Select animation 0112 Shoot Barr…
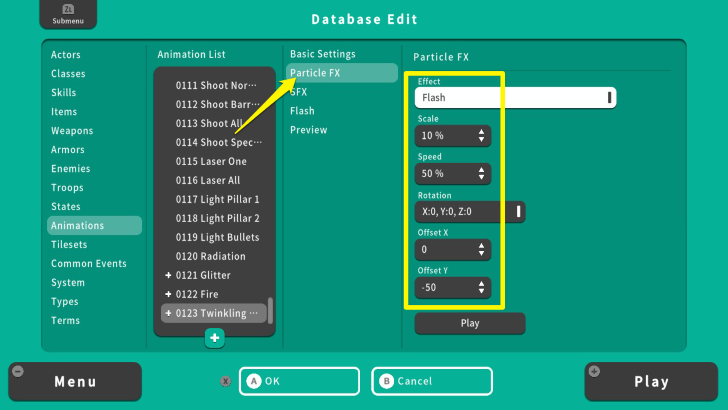Image resolution: width=728 pixels, height=410 pixels. [214, 104]
